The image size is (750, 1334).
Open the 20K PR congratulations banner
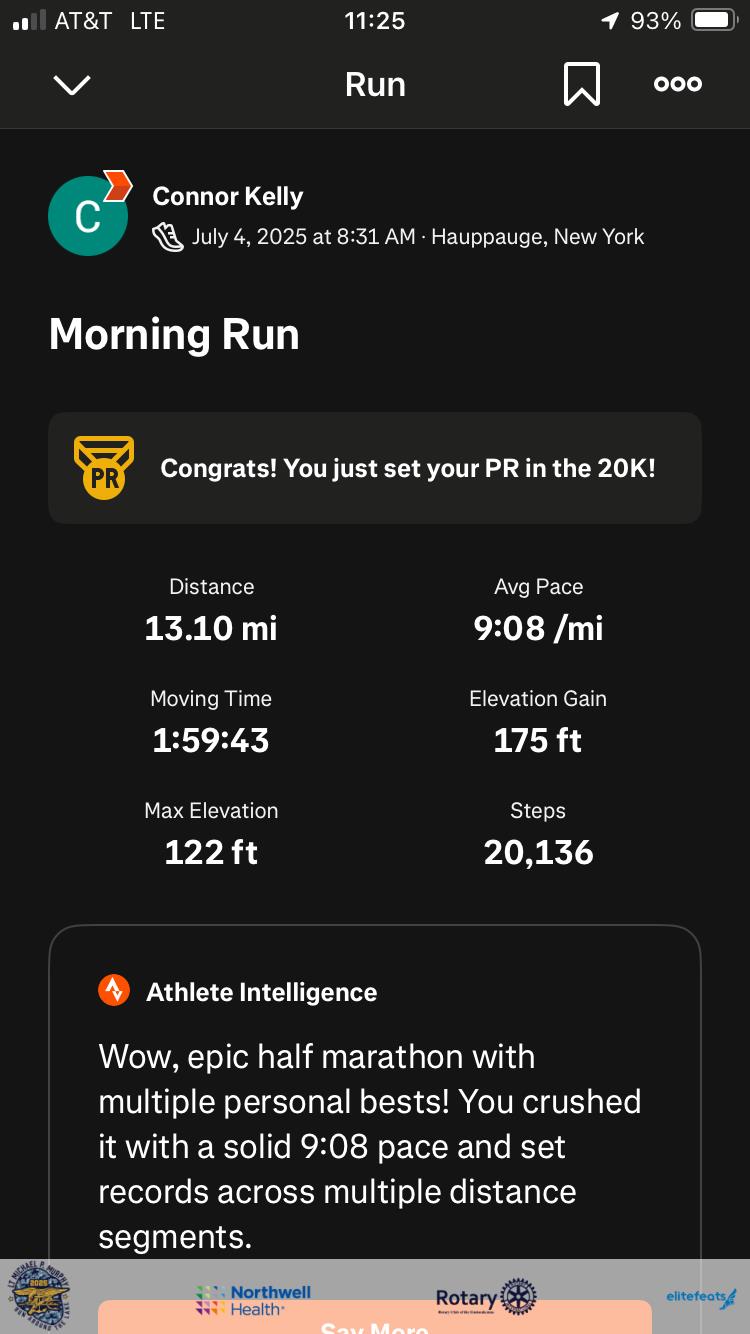tap(408, 468)
